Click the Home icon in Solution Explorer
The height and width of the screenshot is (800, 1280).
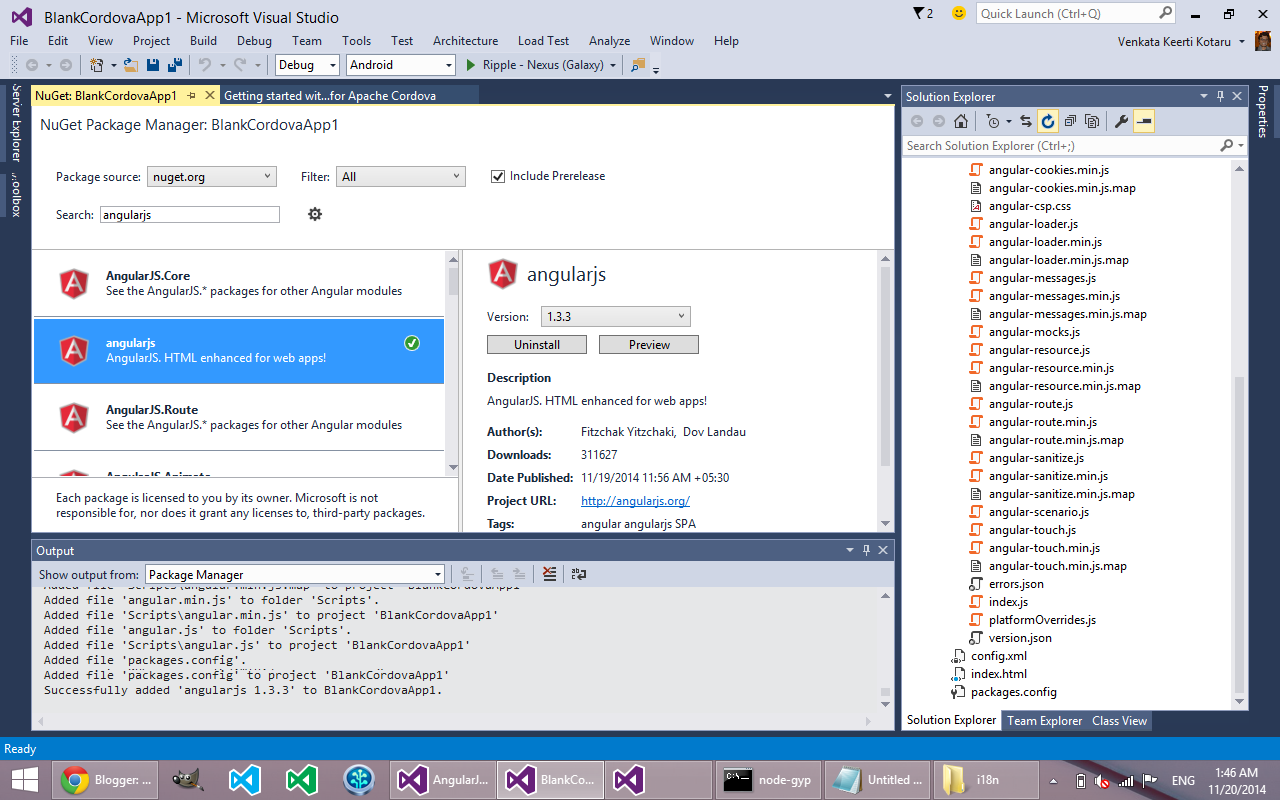click(961, 121)
